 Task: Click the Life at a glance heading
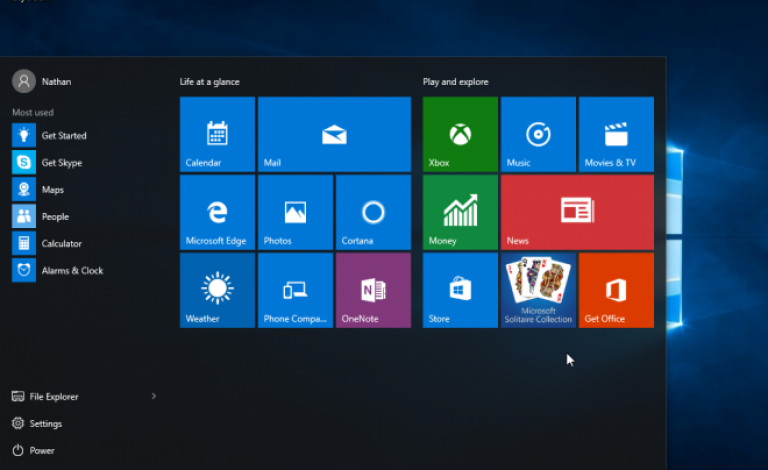tap(210, 82)
